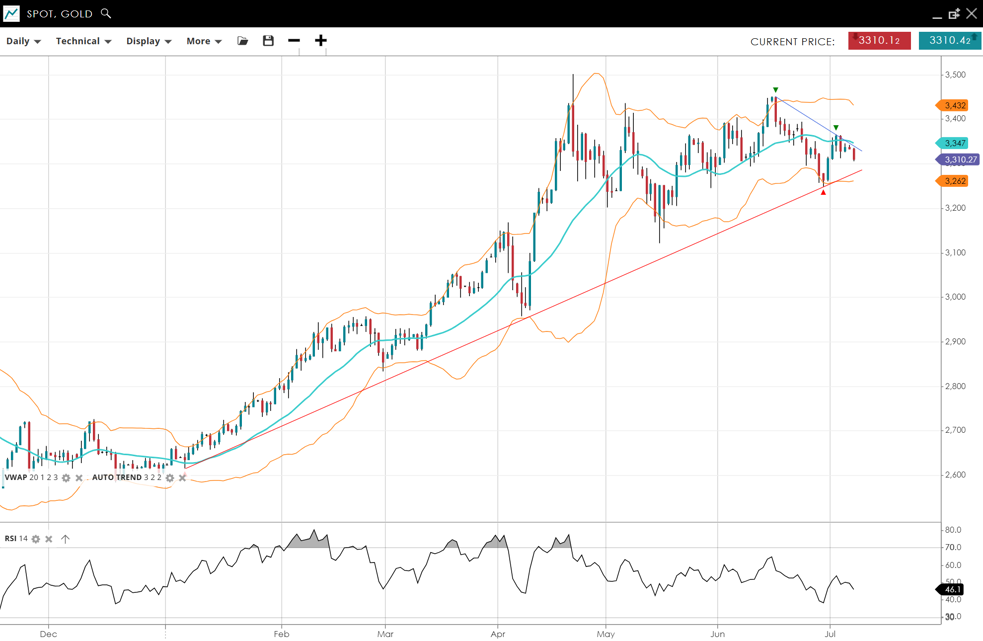Open the saved chart folder icon

point(242,41)
